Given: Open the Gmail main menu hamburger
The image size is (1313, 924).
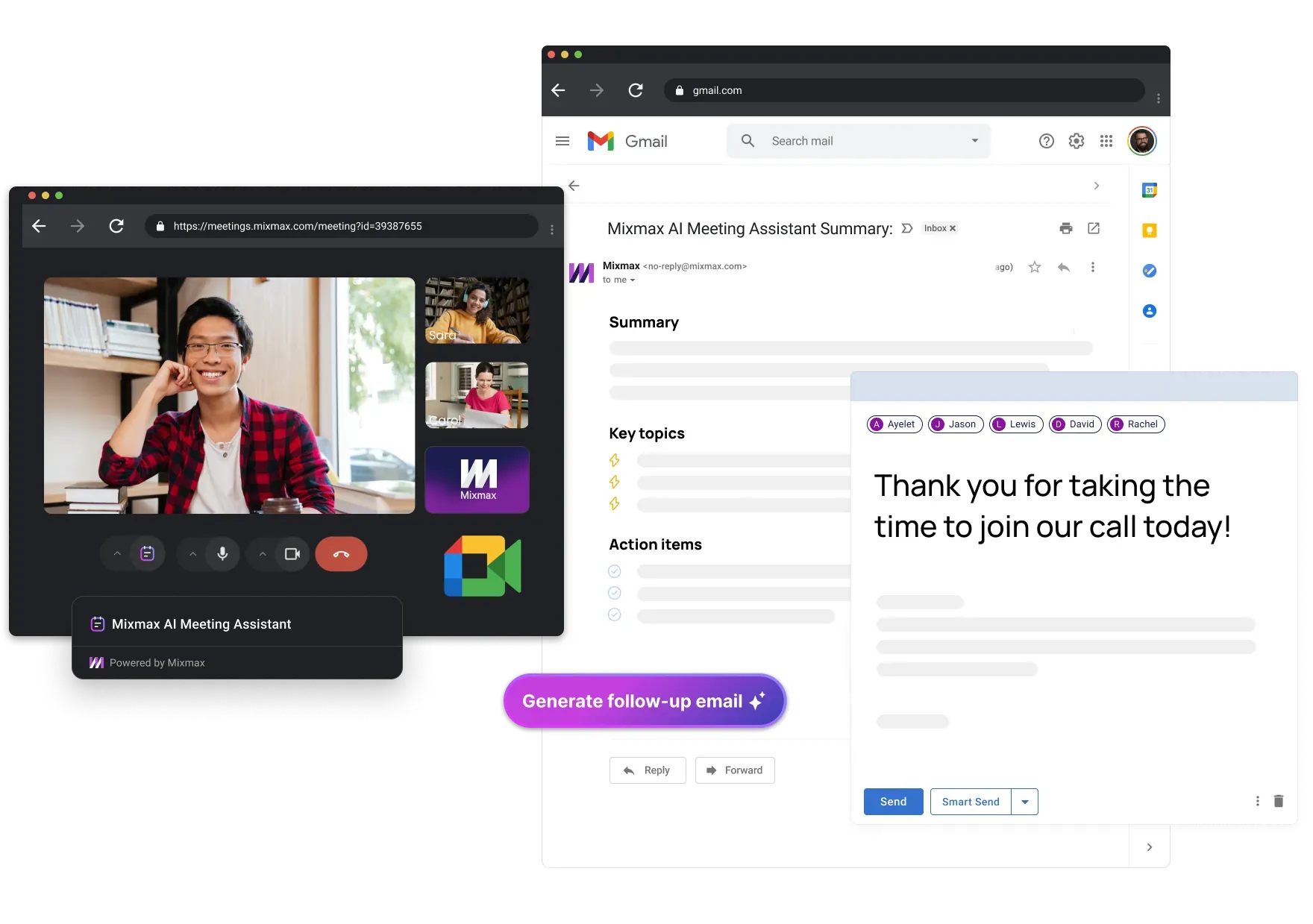Looking at the screenshot, I should coord(563,141).
